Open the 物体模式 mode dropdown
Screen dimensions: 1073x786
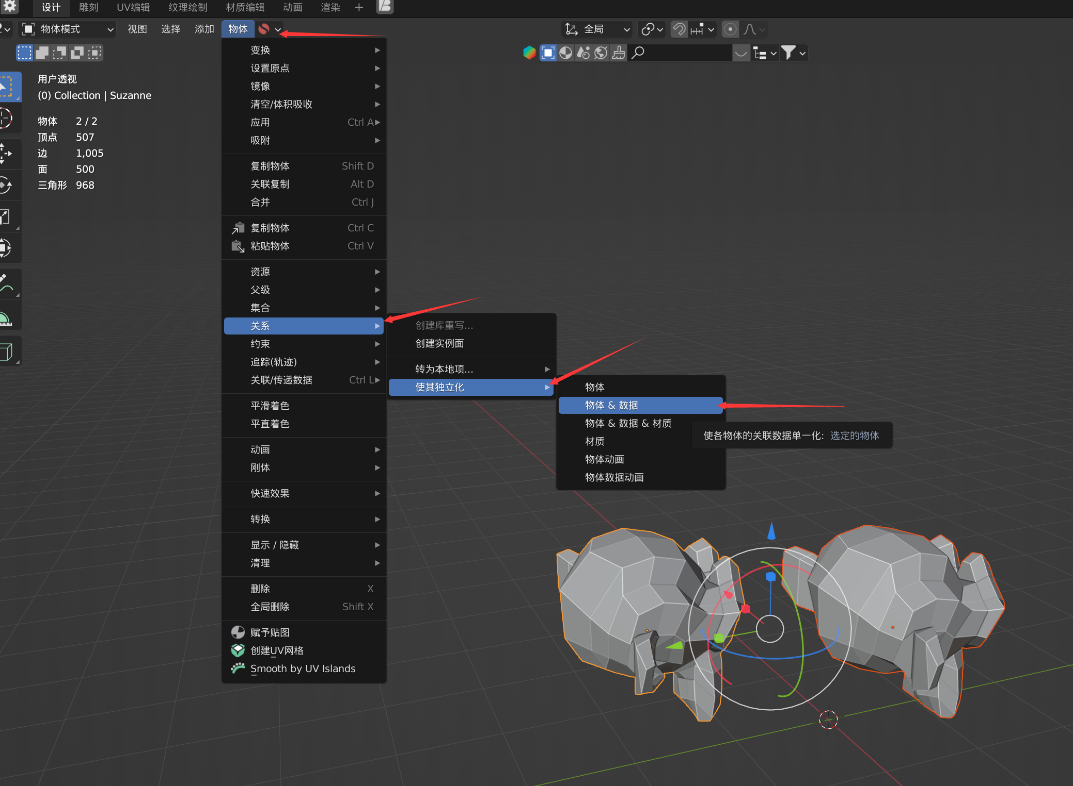click(67, 29)
